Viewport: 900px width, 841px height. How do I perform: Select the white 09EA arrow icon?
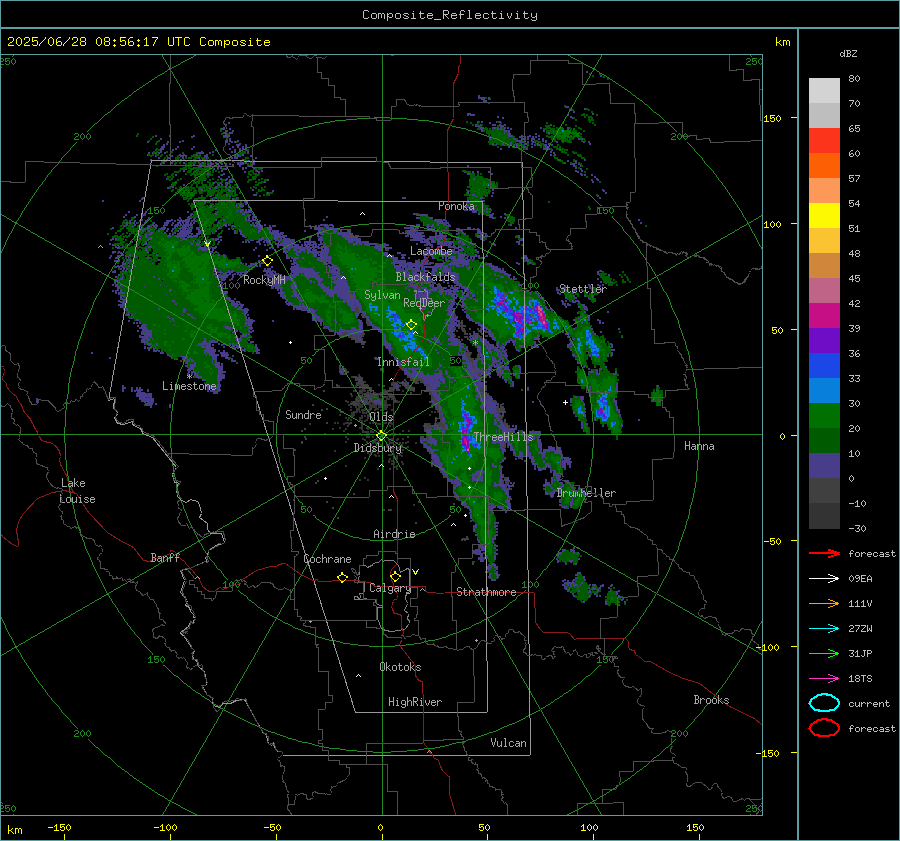pos(824,579)
